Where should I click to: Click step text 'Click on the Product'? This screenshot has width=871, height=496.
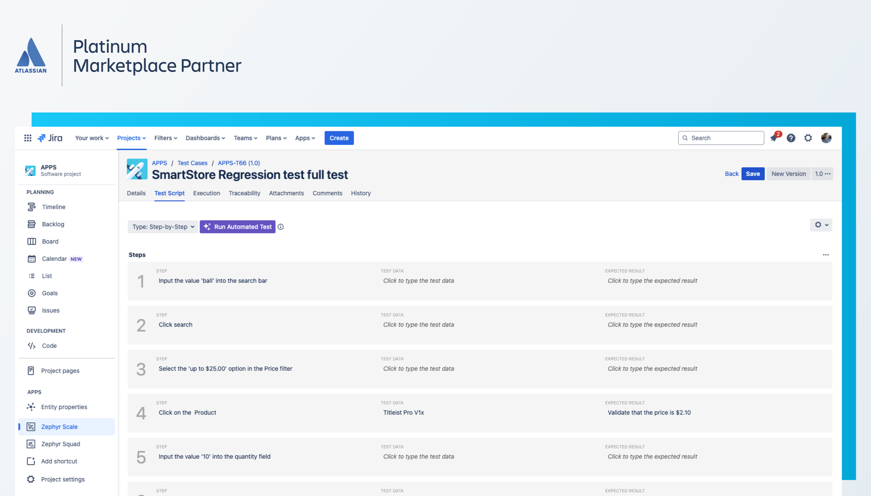pyautogui.click(x=187, y=412)
